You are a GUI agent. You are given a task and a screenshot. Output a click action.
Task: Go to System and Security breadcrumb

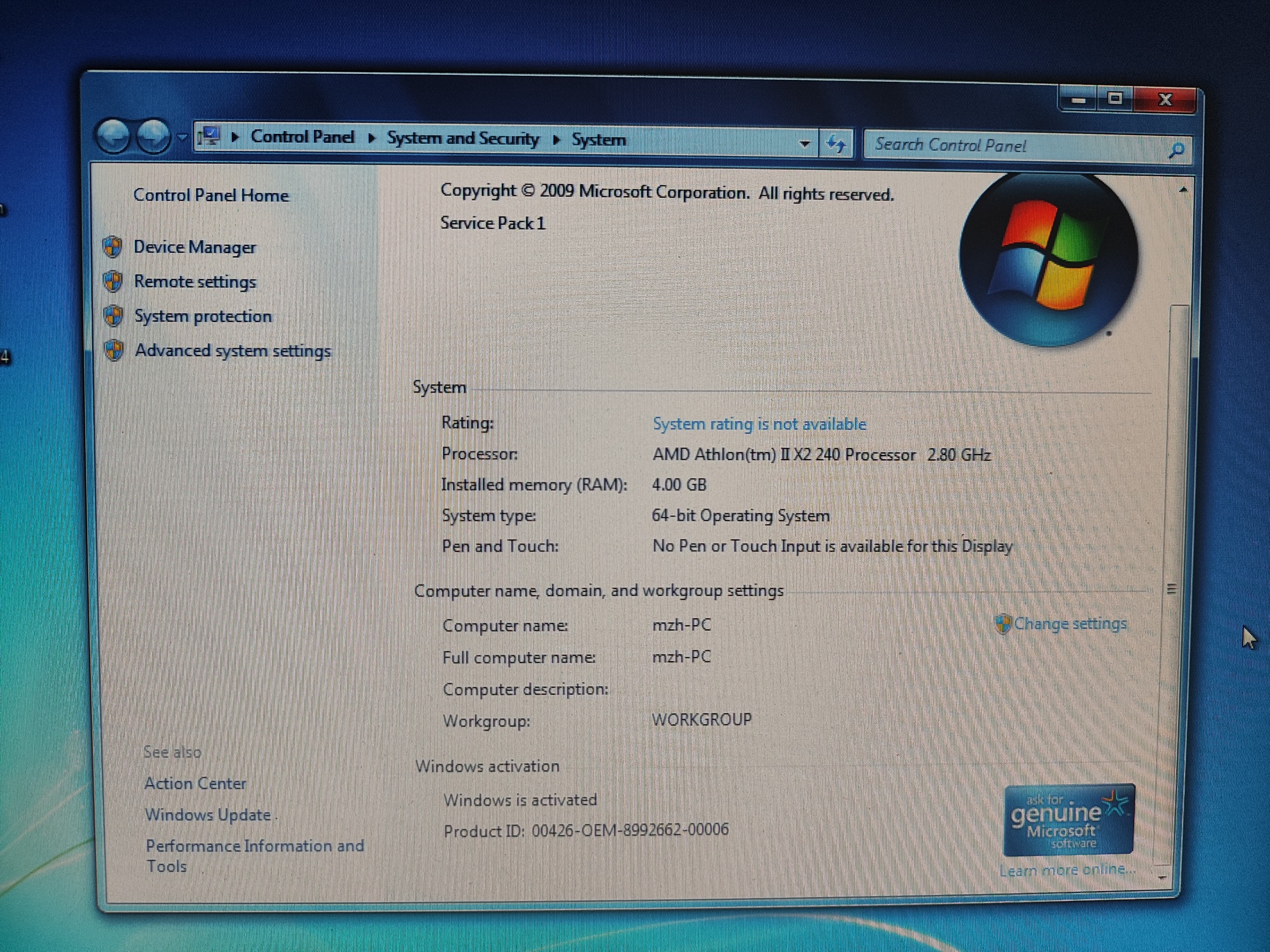pyautogui.click(x=463, y=138)
